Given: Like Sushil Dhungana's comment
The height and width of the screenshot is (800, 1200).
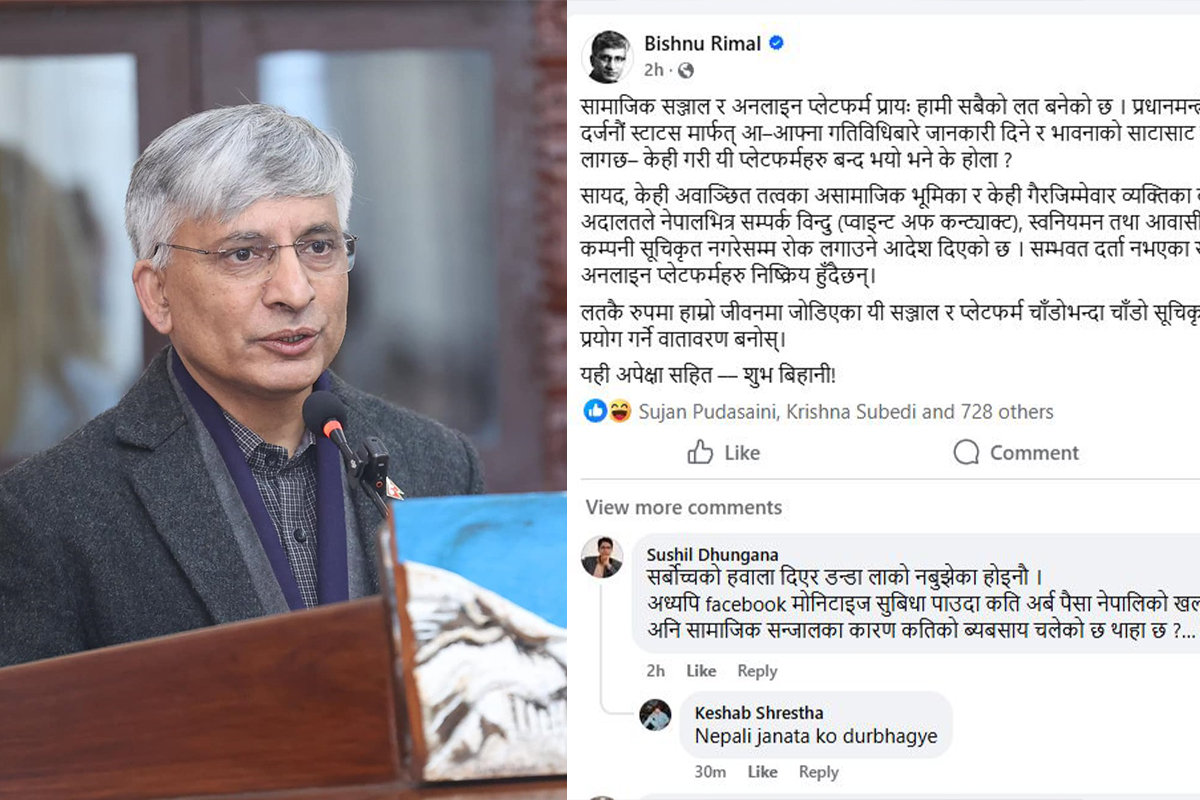Looking at the screenshot, I should tap(701, 671).
